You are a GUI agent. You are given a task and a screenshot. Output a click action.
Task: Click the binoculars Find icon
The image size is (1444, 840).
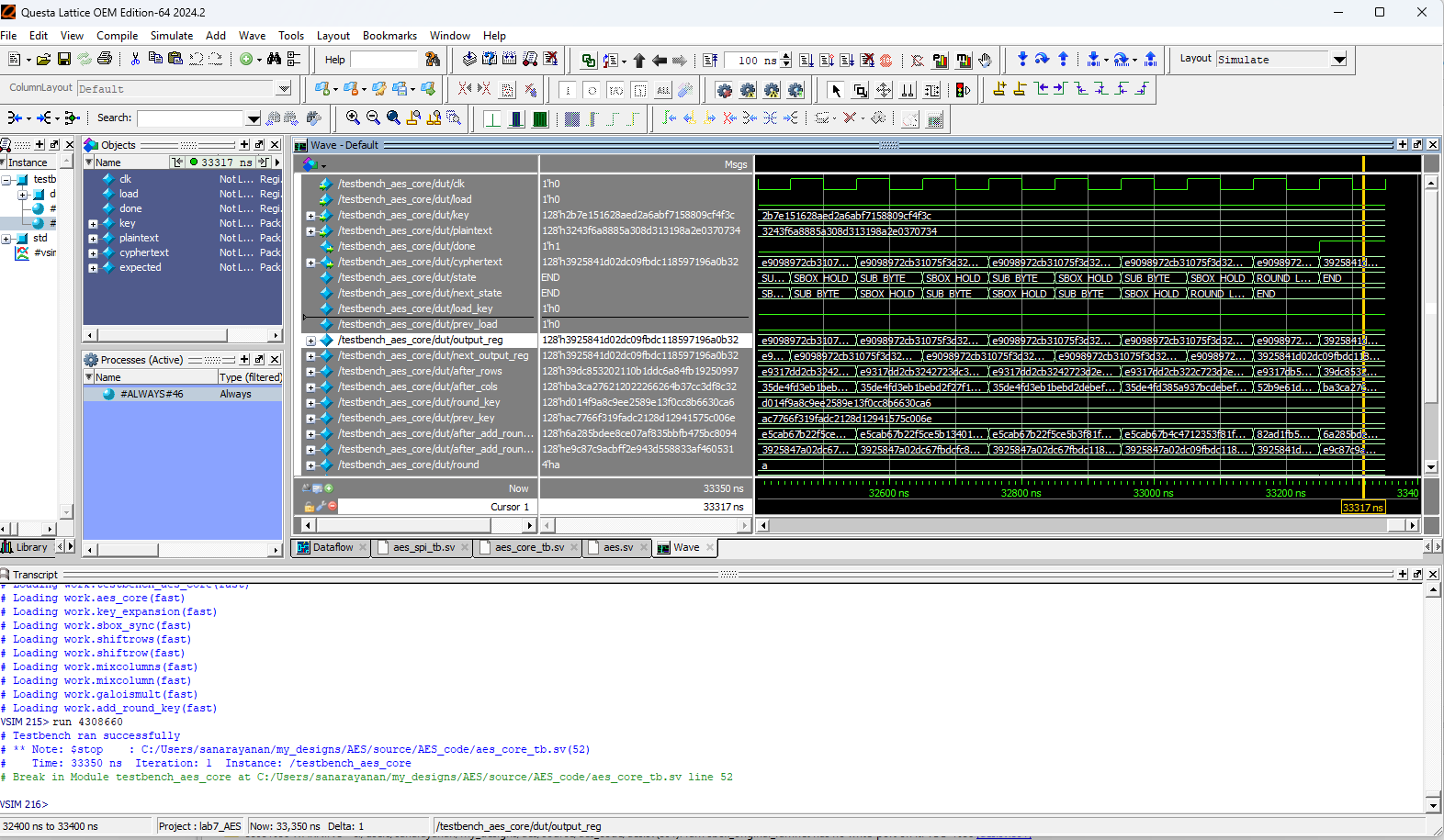click(x=274, y=60)
